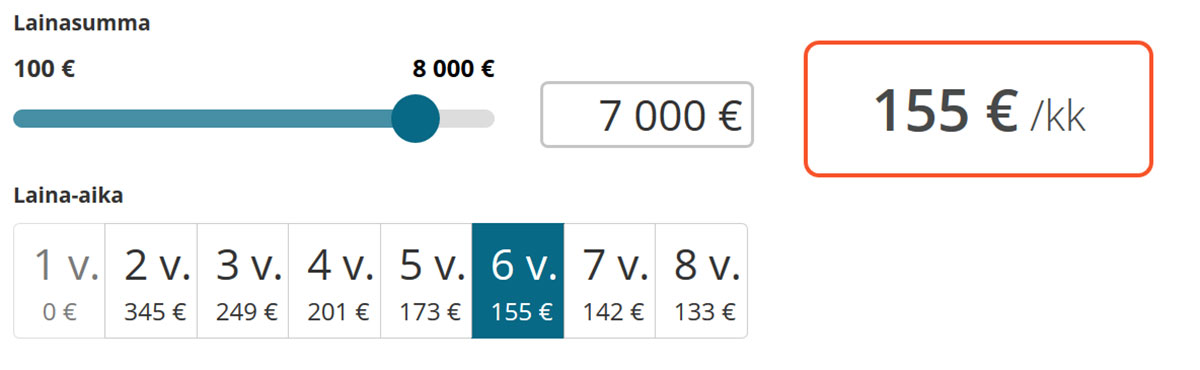This screenshot has width=1200, height=370.
Task: Click the 155 € /kk monthly payment box
Action: (979, 109)
